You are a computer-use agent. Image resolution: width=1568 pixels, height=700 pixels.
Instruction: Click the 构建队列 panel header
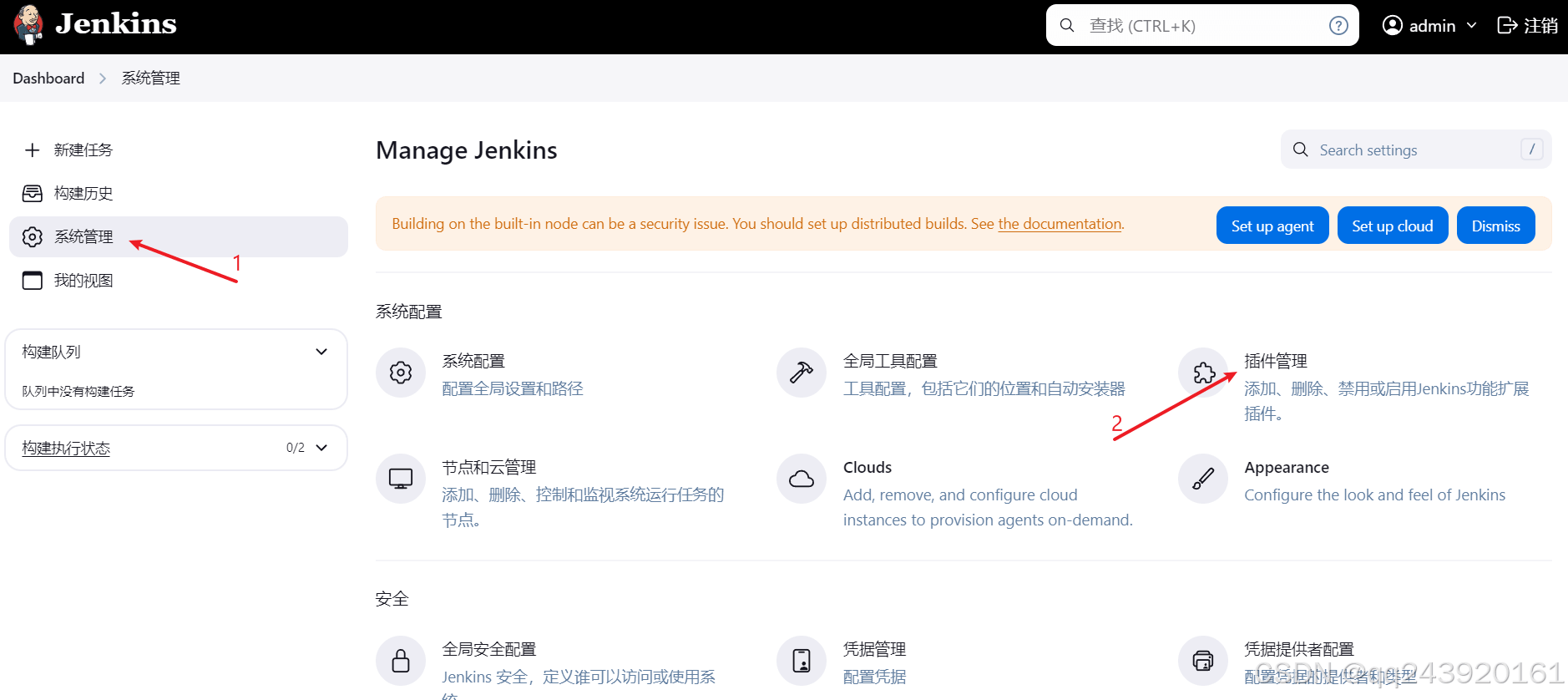pos(176,352)
